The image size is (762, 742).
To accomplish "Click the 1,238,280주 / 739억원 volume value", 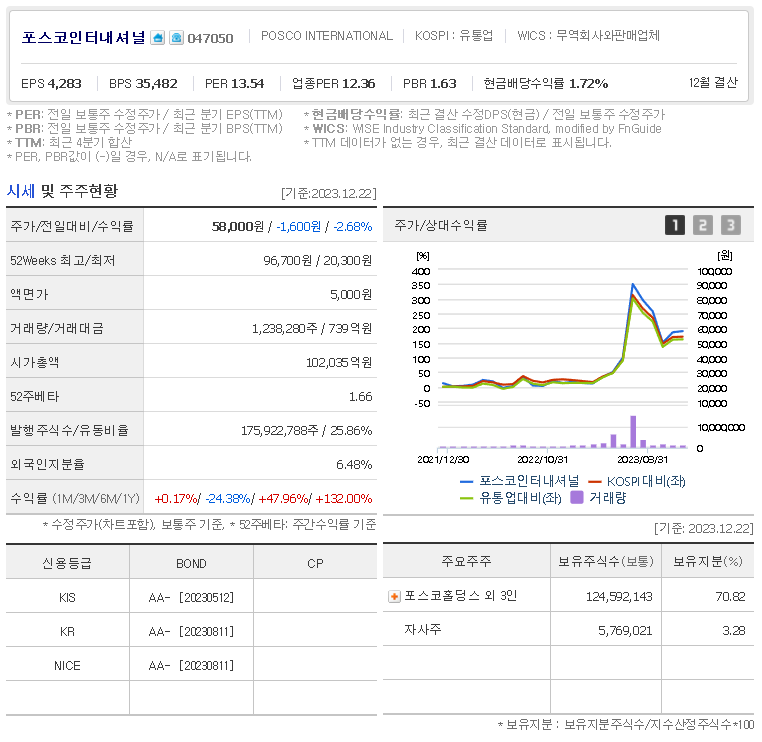I will tap(312, 328).
